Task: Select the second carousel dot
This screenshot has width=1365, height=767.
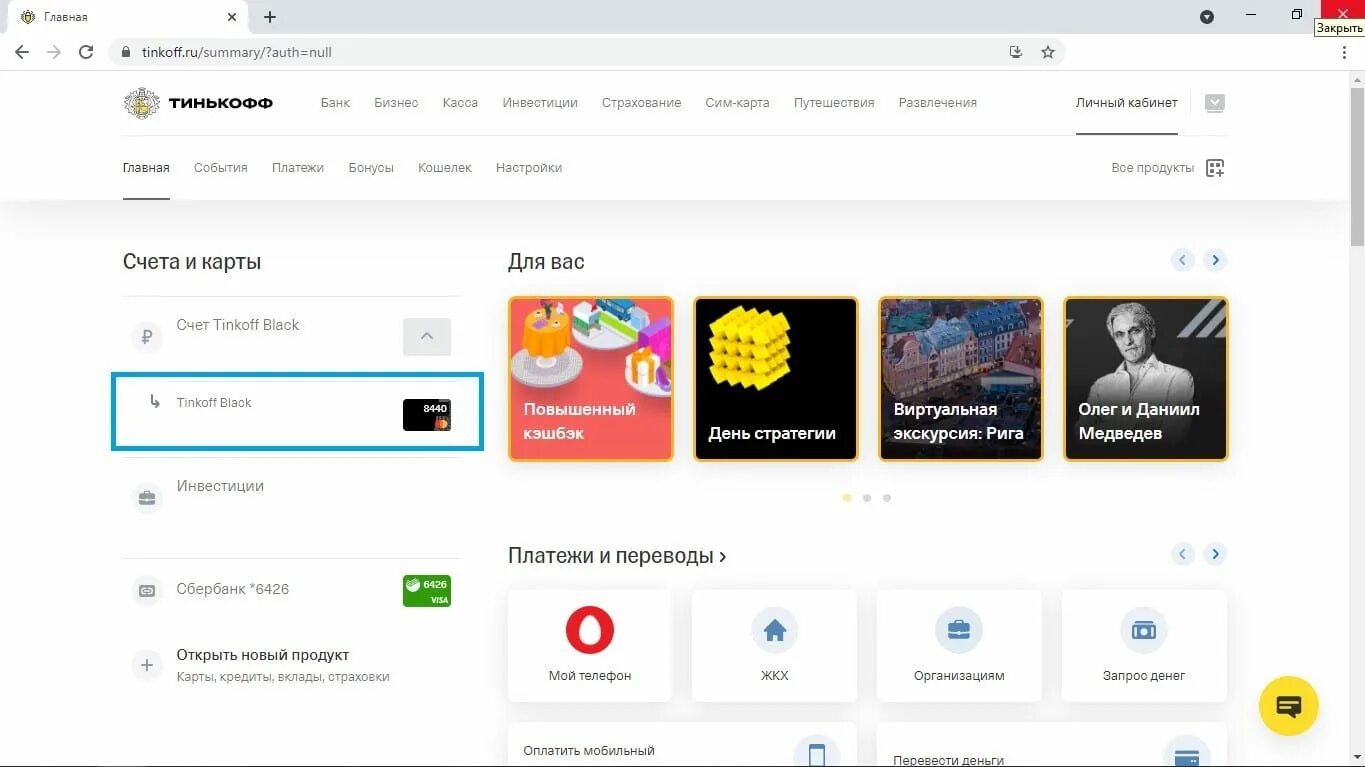Action: coord(867,498)
